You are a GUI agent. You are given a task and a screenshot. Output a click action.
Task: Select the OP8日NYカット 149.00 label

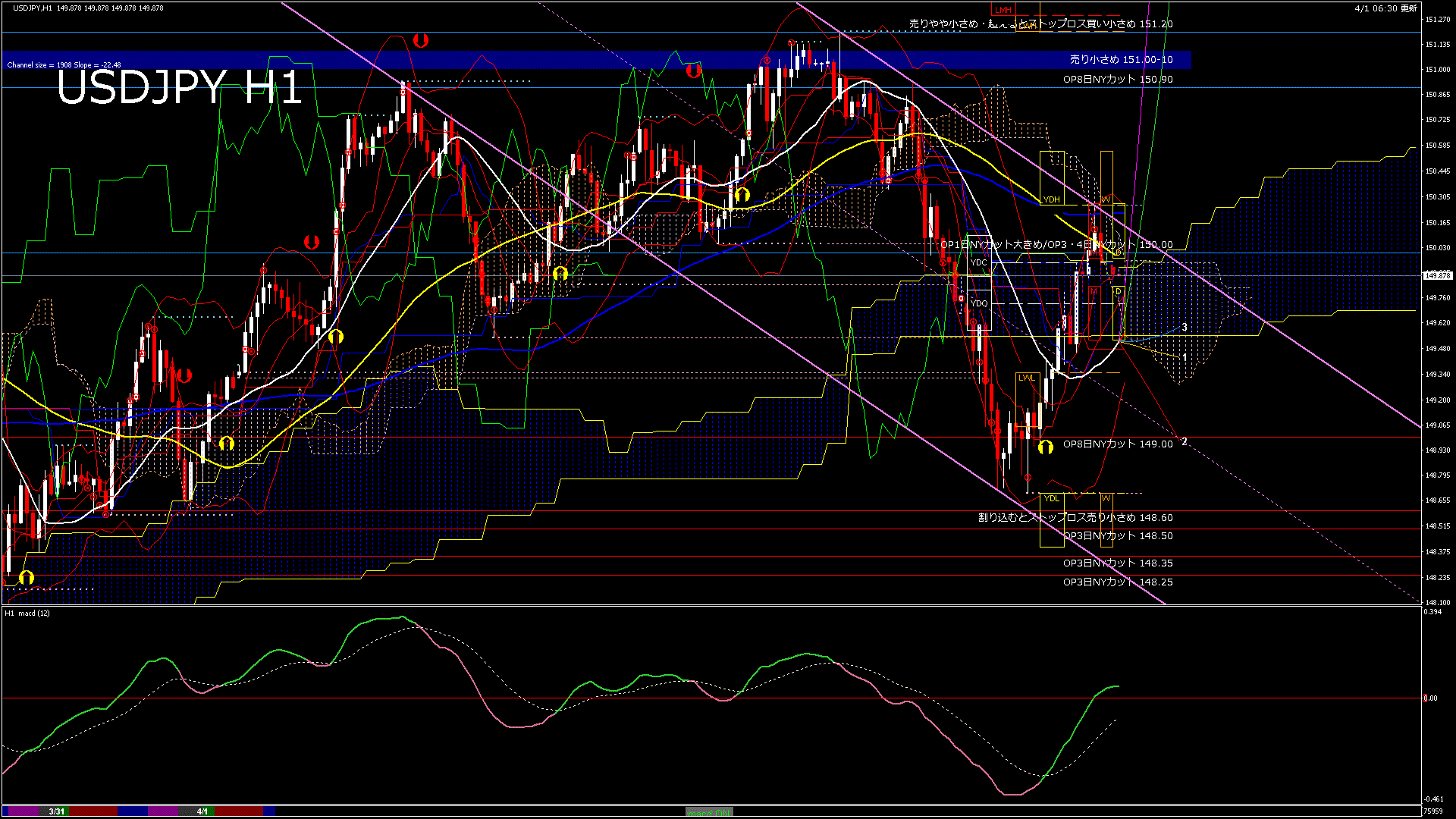coord(1118,444)
